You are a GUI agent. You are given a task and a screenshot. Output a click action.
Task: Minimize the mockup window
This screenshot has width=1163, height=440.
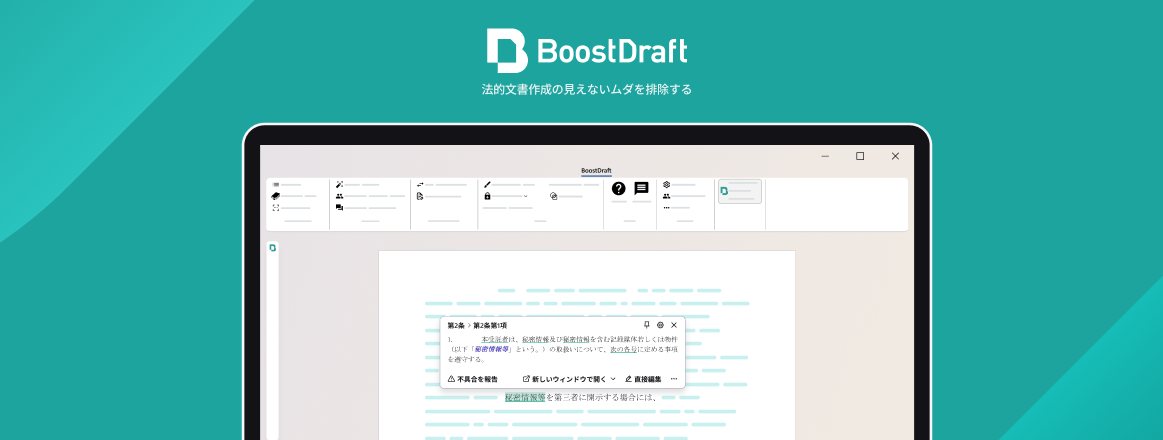pyautogui.click(x=825, y=156)
